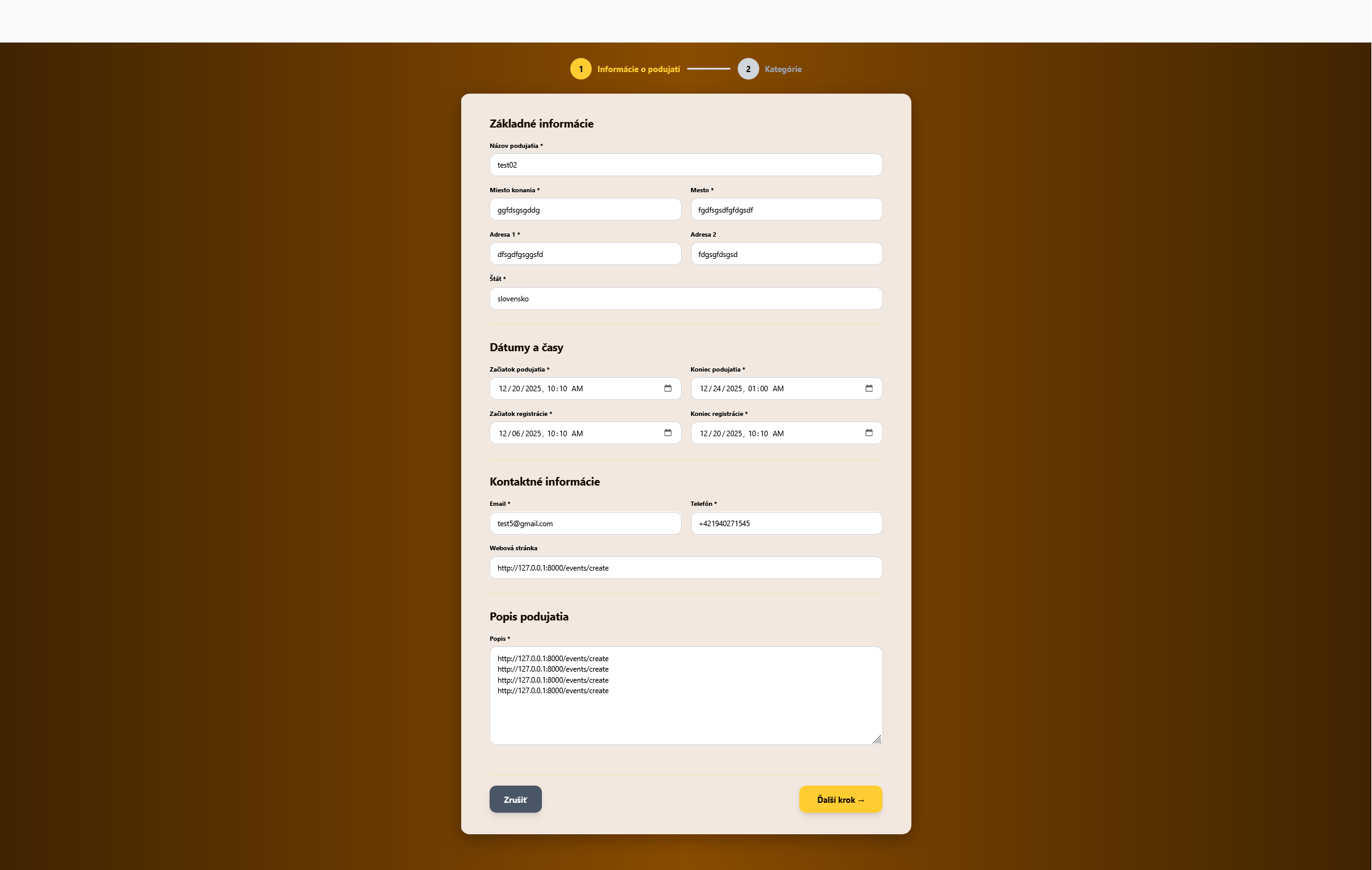The image size is (1372, 870).
Task: Click the Dátumy a časy heading
Action: (527, 348)
